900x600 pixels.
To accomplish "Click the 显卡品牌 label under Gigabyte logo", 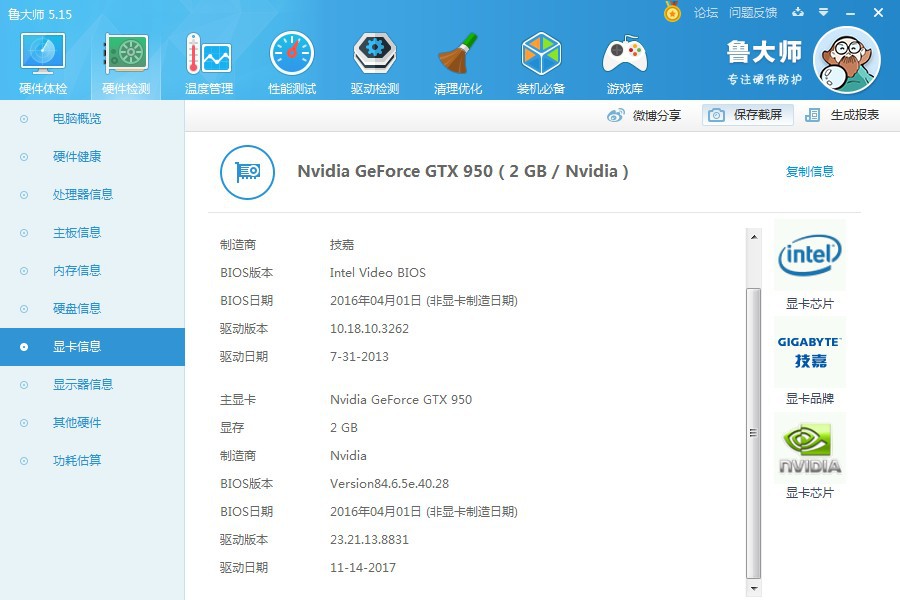I will (809, 398).
